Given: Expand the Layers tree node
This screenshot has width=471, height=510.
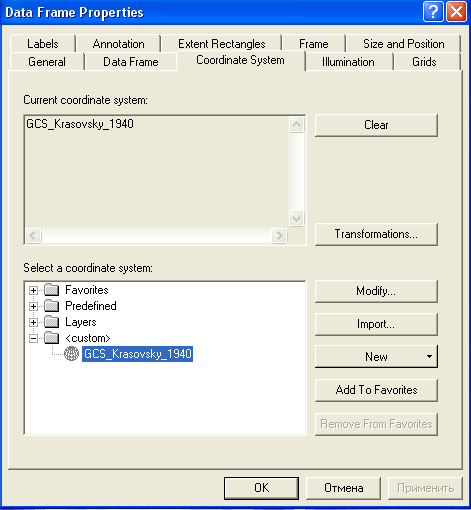Looking at the screenshot, I should (x=33, y=322).
